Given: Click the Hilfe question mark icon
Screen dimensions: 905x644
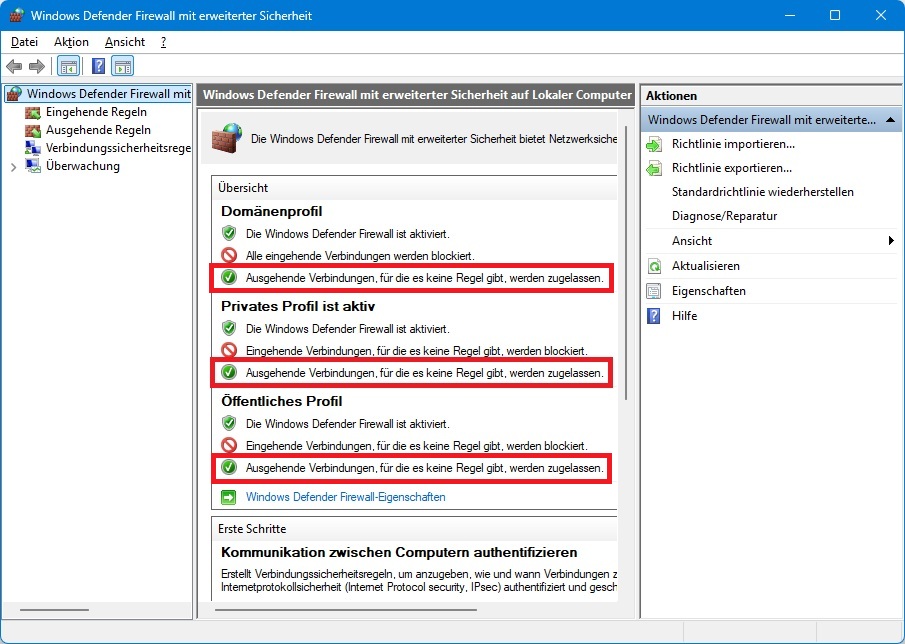Looking at the screenshot, I should pyautogui.click(x=653, y=316).
